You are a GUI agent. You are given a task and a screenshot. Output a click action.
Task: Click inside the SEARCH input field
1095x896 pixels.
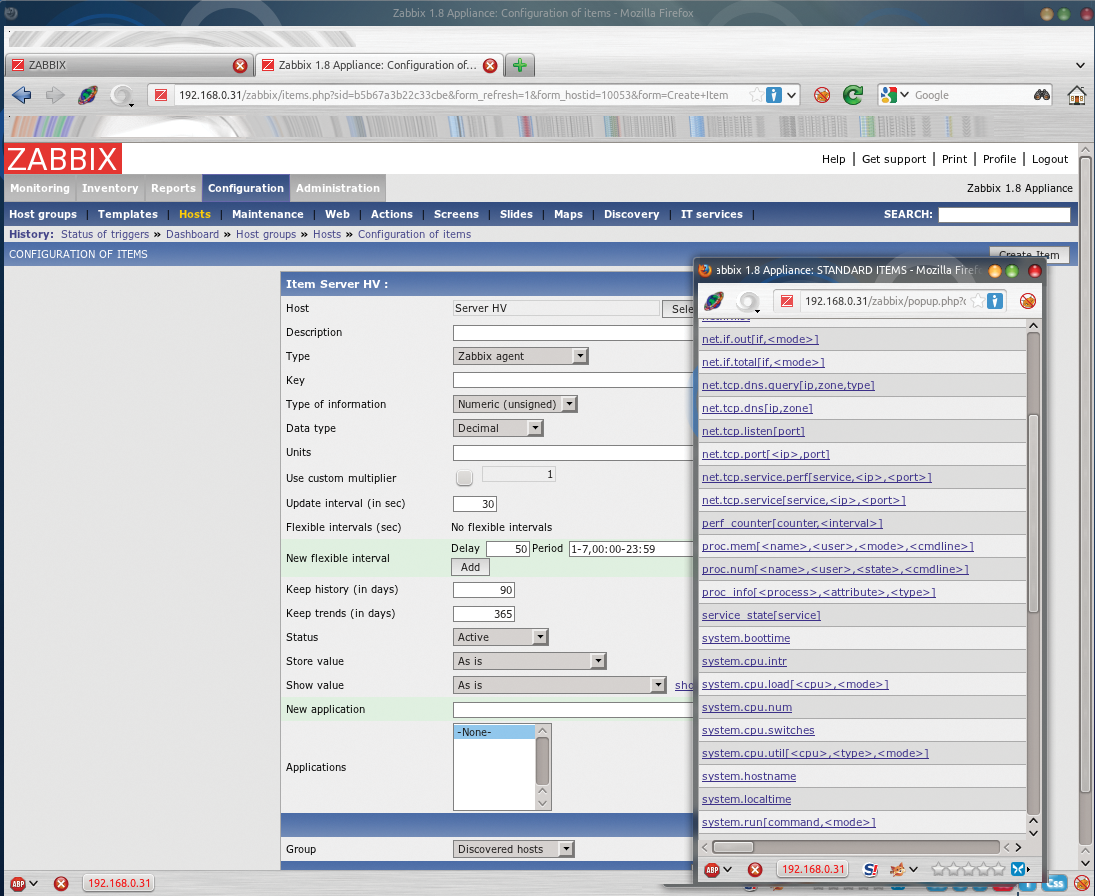click(1003, 214)
